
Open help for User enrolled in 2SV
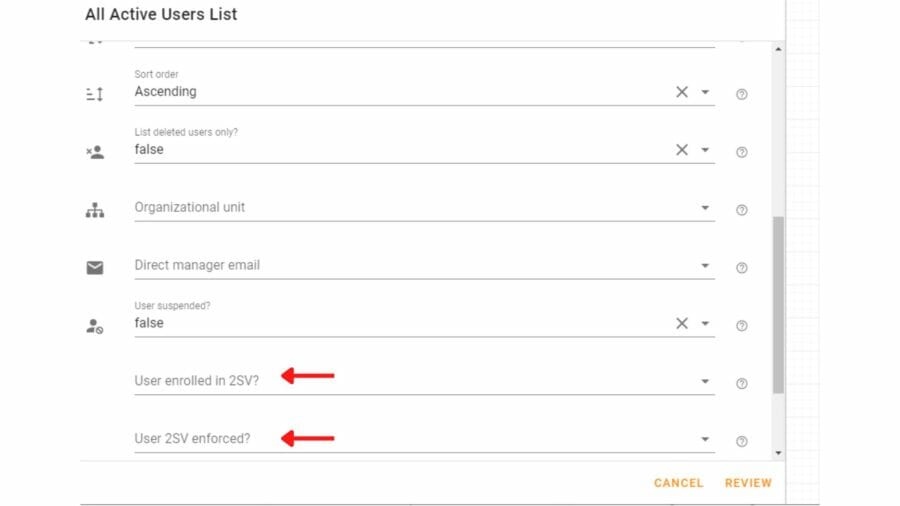click(x=742, y=383)
